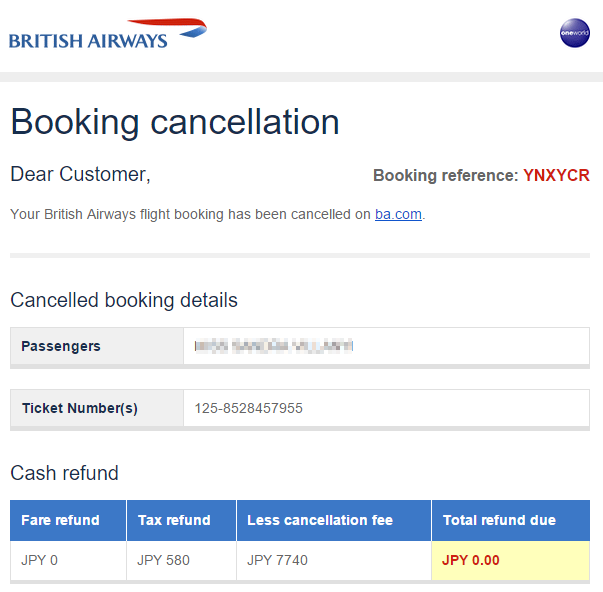The height and width of the screenshot is (592, 603).
Task: Click the Cash refund section heading
Action: (64, 473)
